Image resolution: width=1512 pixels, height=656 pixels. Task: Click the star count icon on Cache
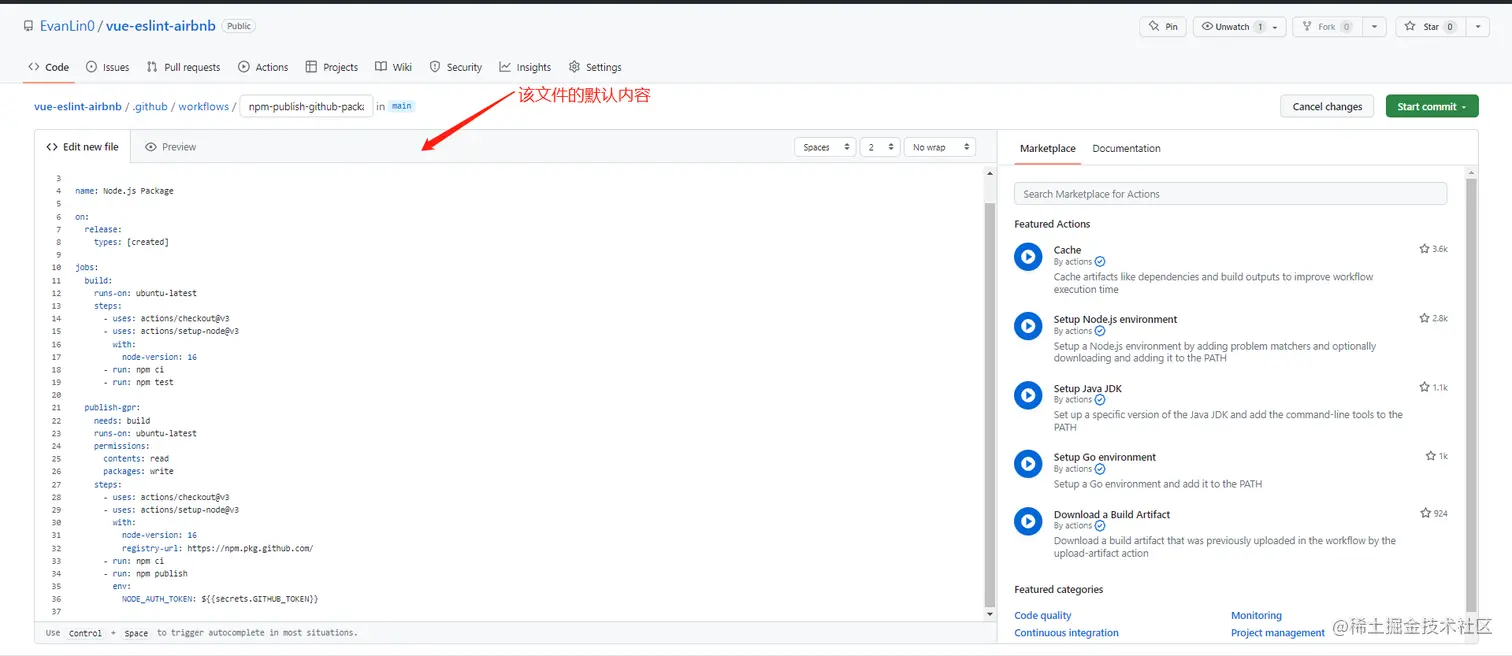[1424, 249]
